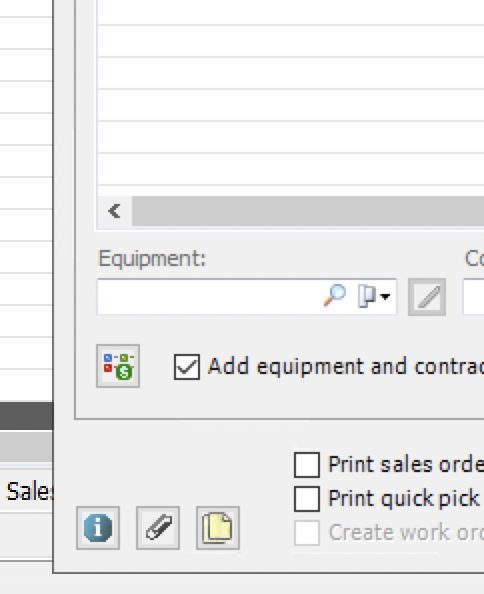The height and width of the screenshot is (594, 484).
Task: Click the magnifier search icon in Equipment field
Action: coord(335,295)
